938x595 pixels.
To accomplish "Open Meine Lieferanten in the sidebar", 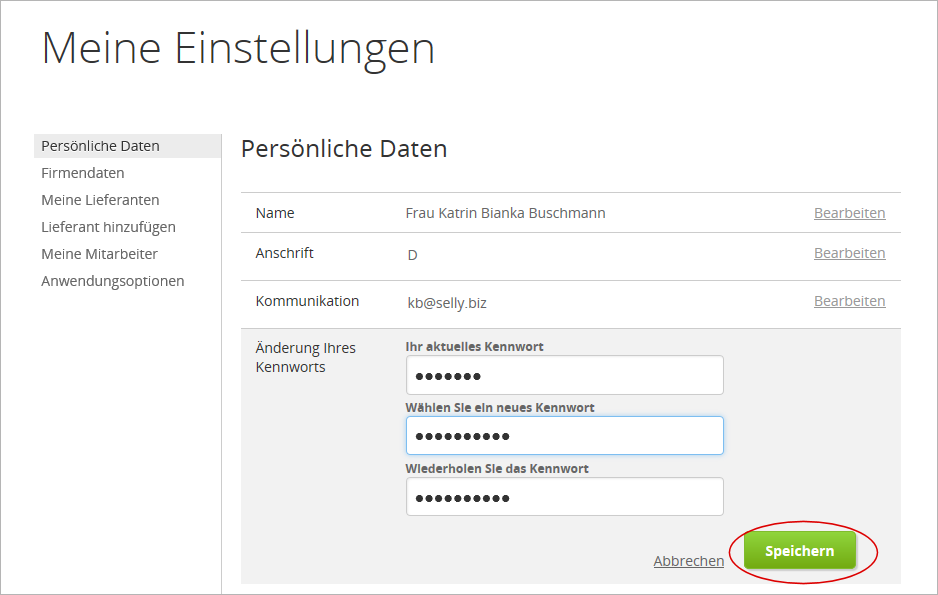I will (100, 200).
